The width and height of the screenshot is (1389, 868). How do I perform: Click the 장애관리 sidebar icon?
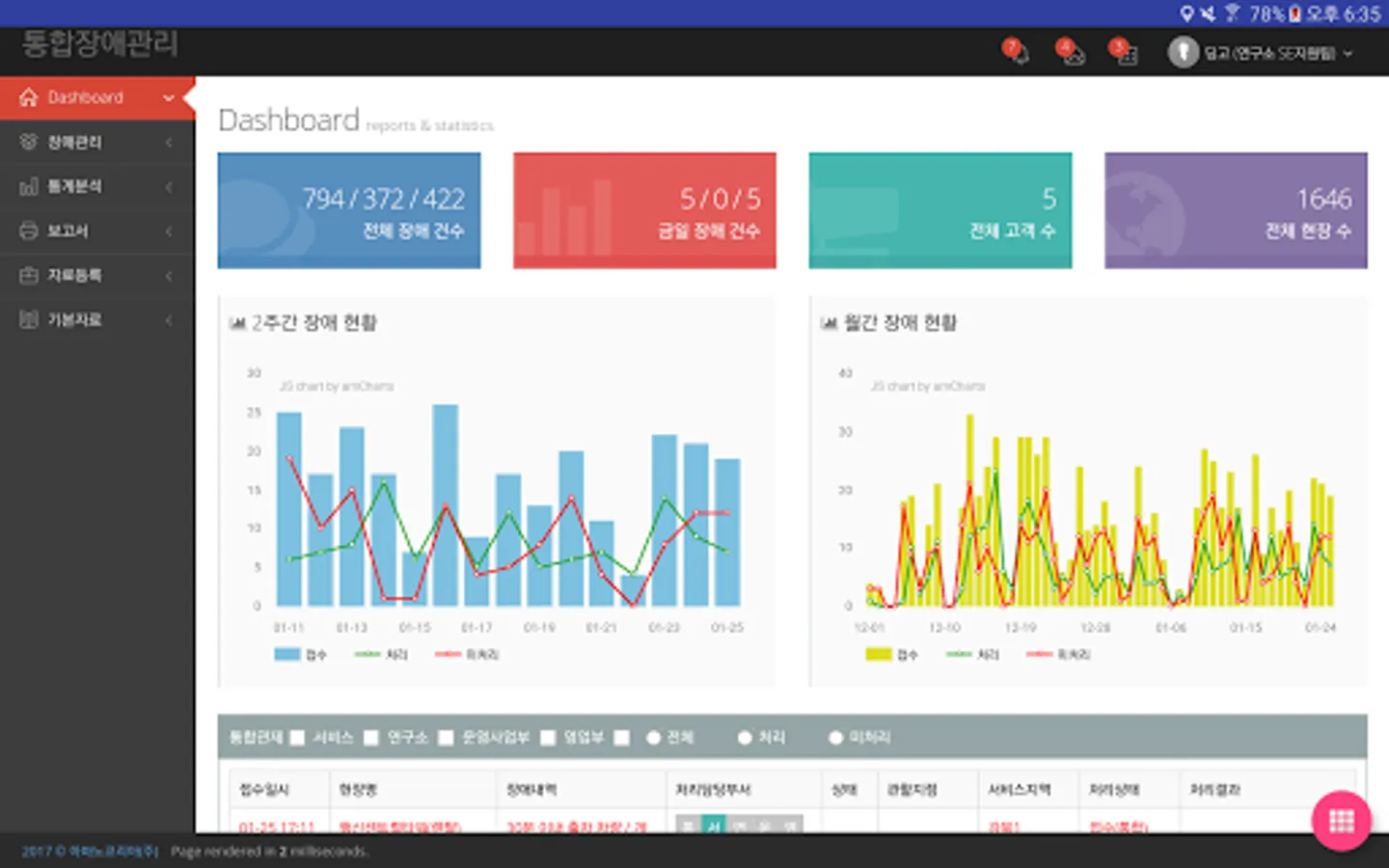tap(28, 142)
